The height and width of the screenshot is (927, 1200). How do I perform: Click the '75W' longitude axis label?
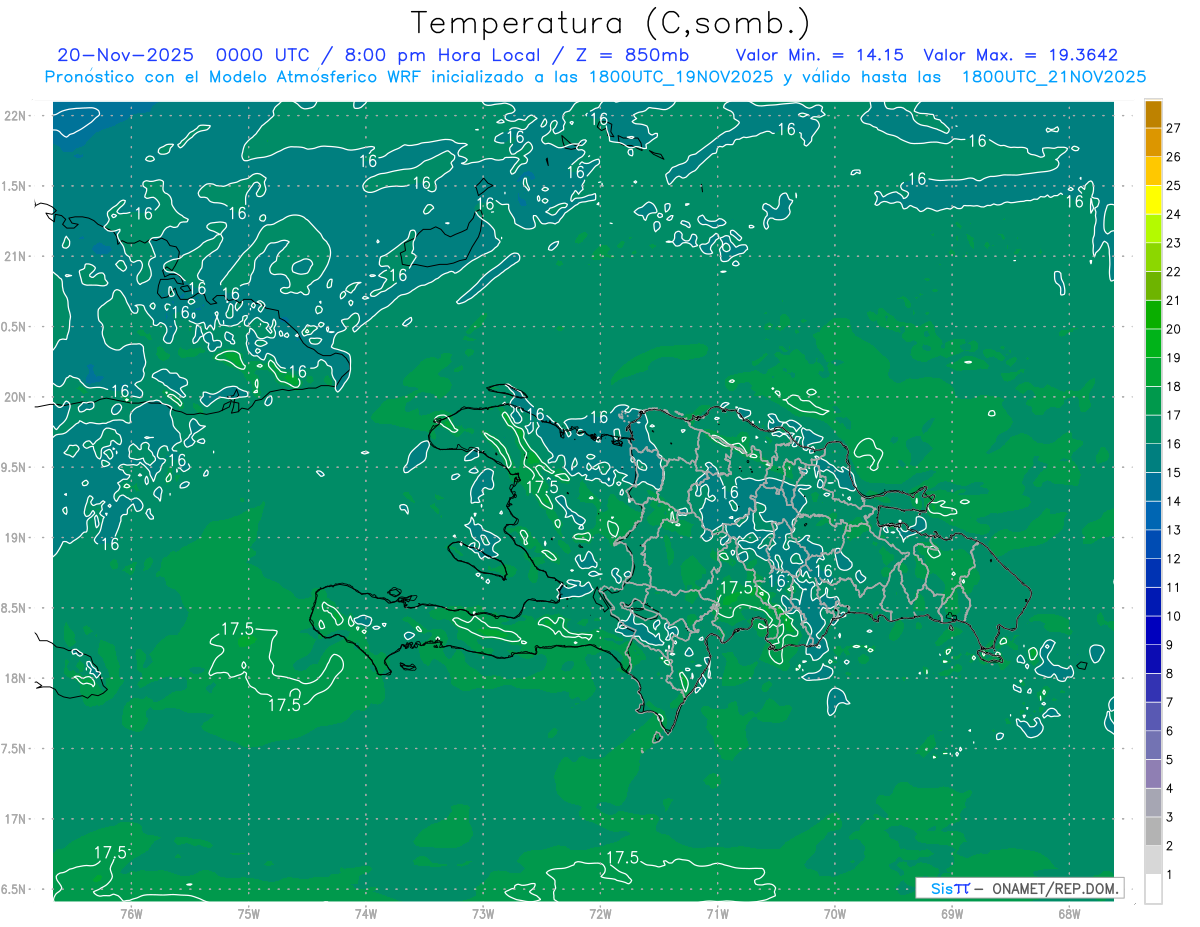click(248, 914)
